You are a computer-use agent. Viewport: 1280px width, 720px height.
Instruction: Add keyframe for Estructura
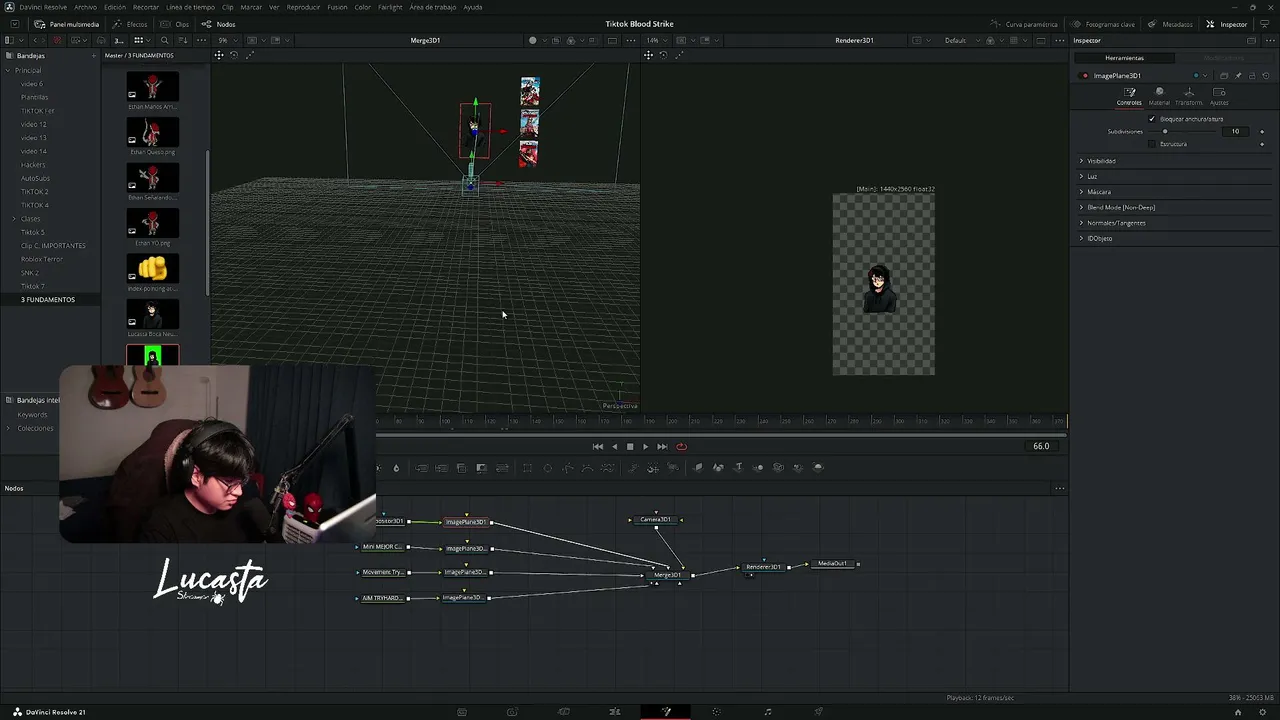[x=1262, y=144]
